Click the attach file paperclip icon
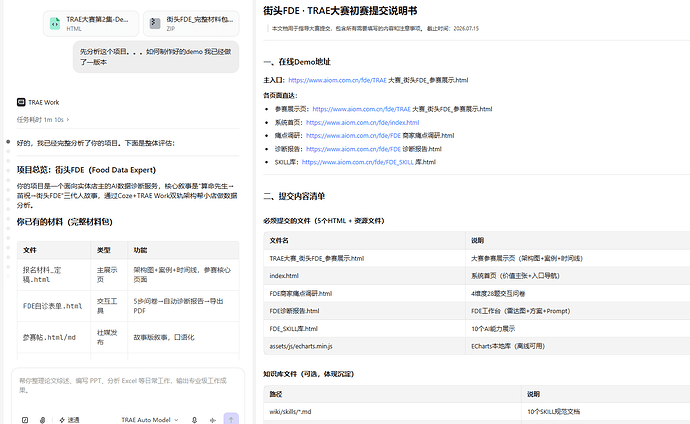 [43, 420]
